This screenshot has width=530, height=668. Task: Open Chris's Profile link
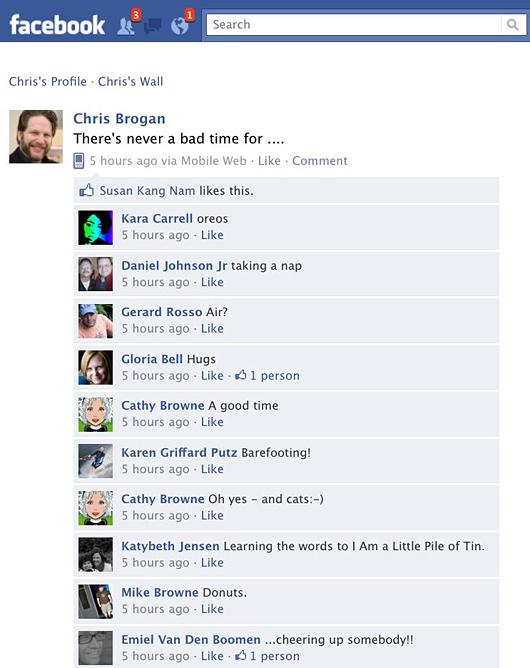[48, 81]
